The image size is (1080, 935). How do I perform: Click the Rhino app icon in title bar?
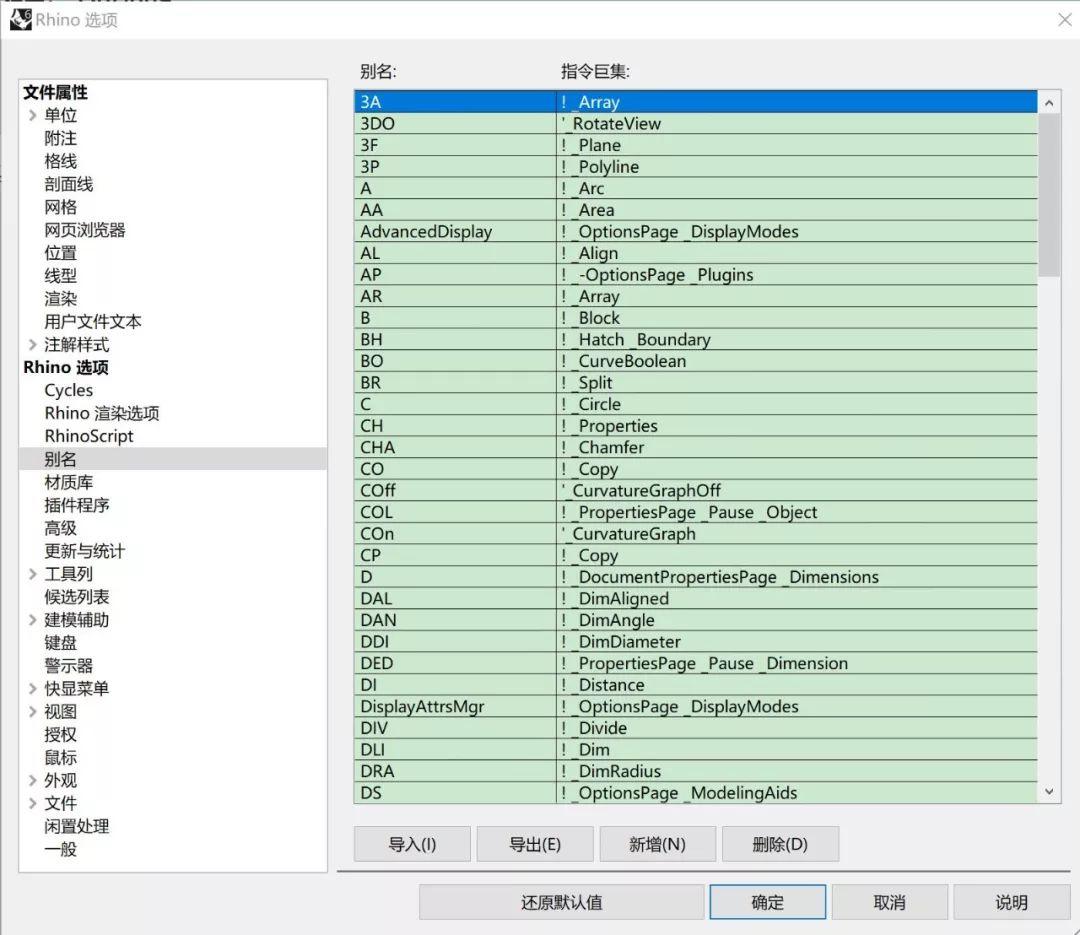tap(21, 19)
